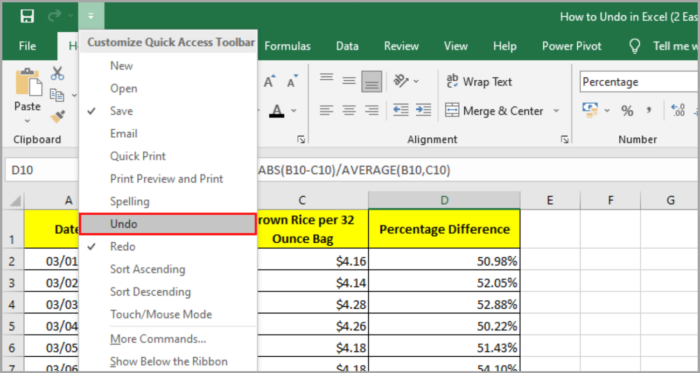The height and width of the screenshot is (373, 700).
Task: Open the Formulas tab
Action: click(288, 46)
